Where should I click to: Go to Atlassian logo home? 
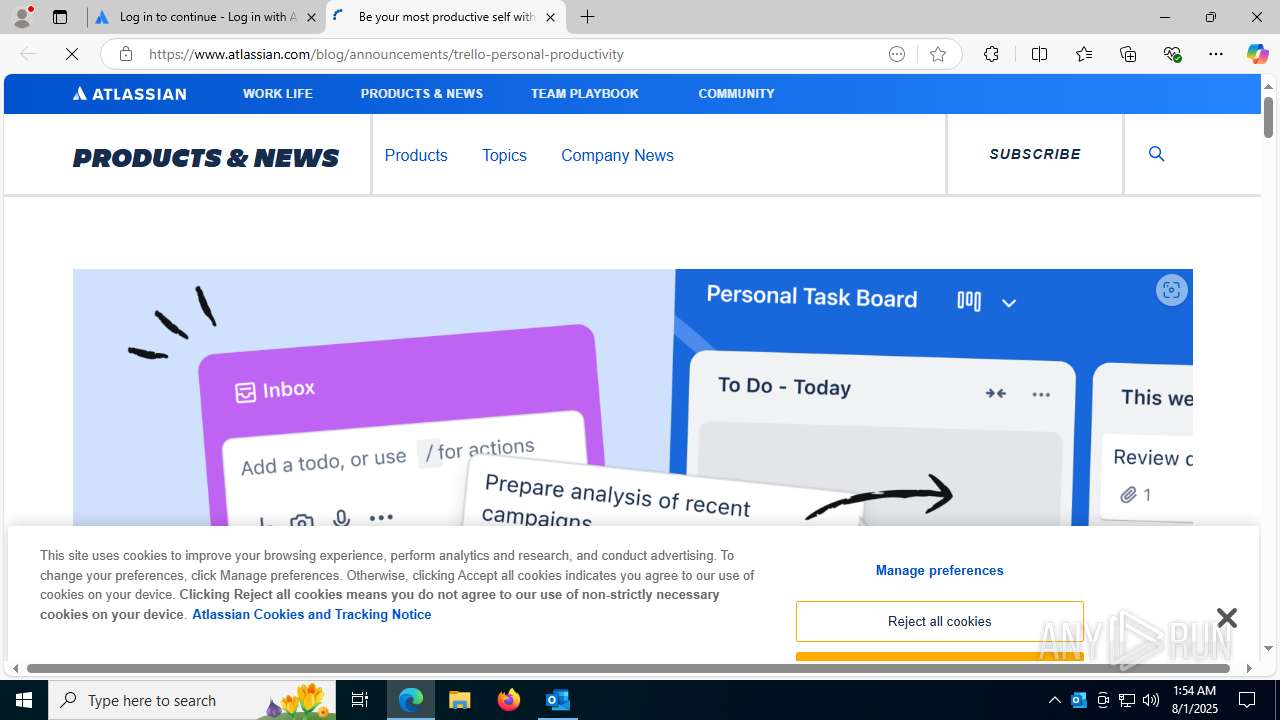click(129, 93)
